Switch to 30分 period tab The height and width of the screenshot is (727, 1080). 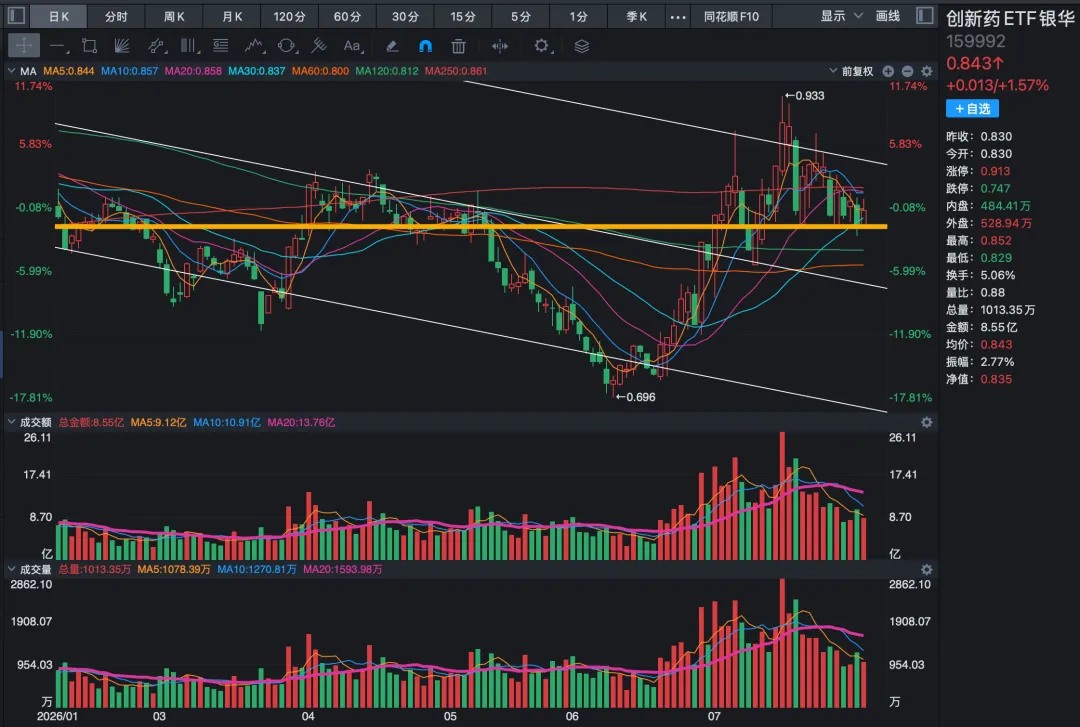click(x=405, y=16)
